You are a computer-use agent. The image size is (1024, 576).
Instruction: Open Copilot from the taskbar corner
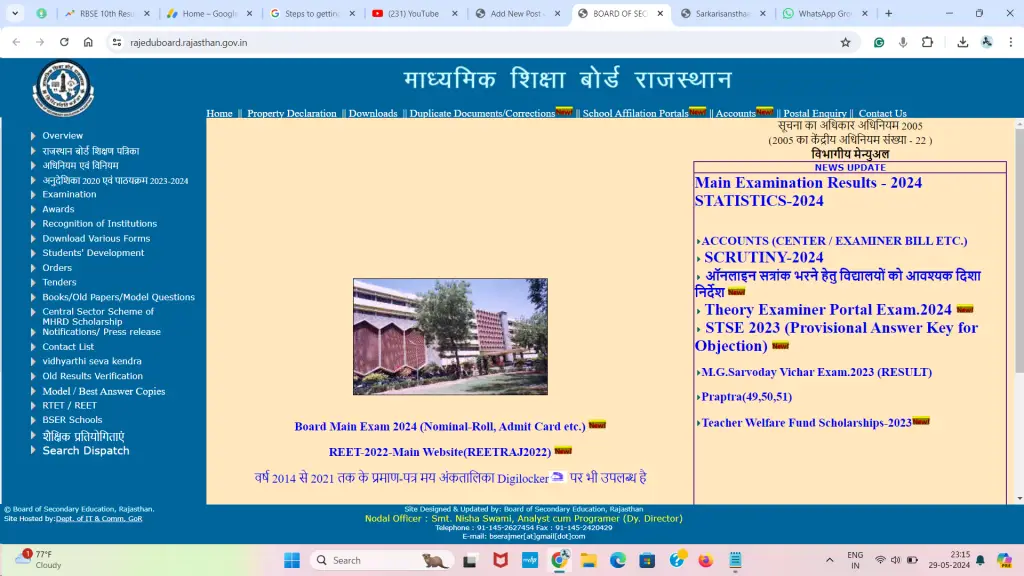[1004, 560]
